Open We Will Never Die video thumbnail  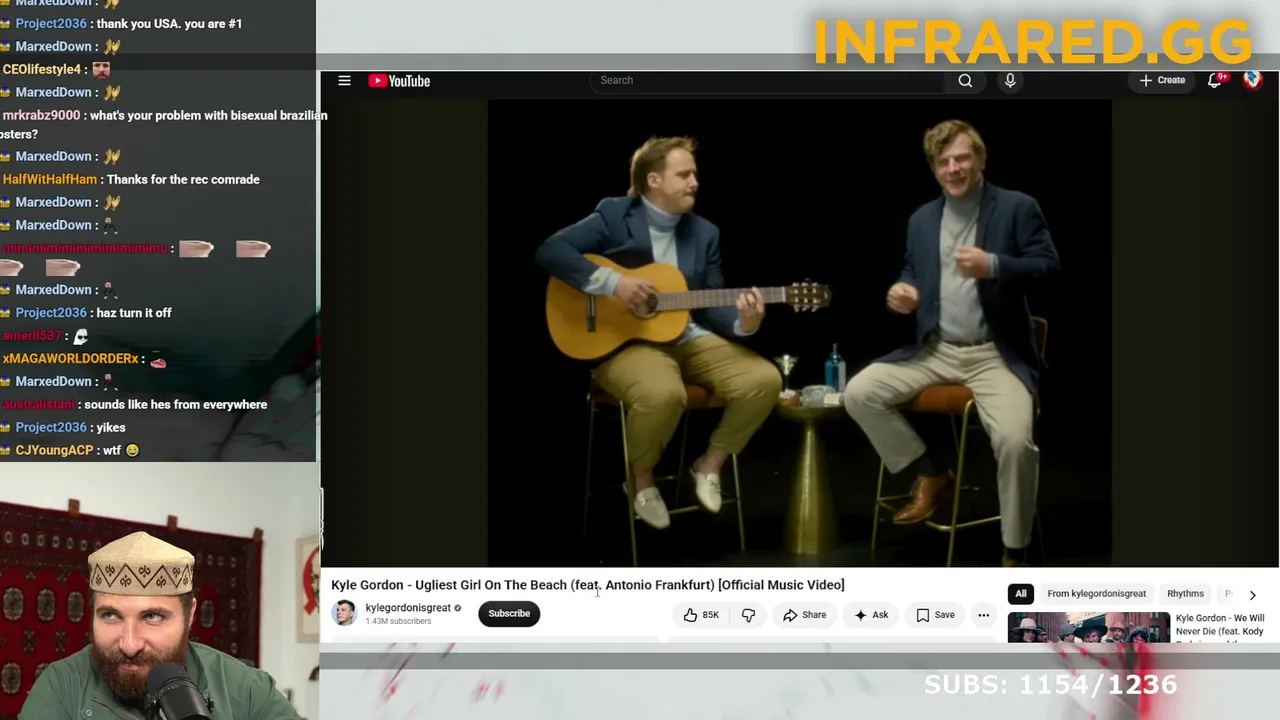coord(1088,628)
